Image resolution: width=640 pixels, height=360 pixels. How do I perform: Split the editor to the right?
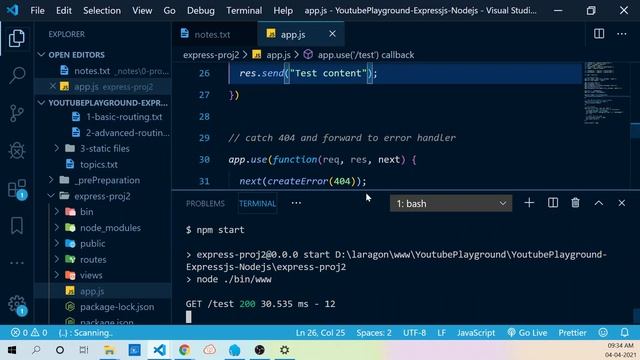pyautogui.click(x=599, y=34)
